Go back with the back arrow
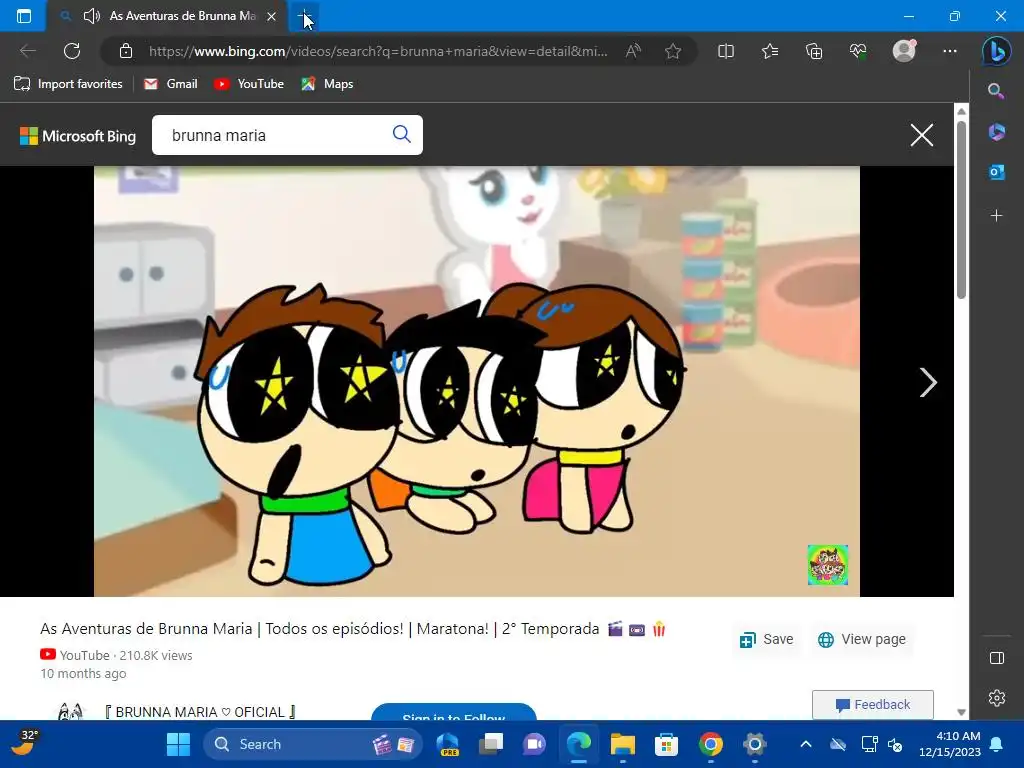1024x768 pixels. (x=27, y=51)
